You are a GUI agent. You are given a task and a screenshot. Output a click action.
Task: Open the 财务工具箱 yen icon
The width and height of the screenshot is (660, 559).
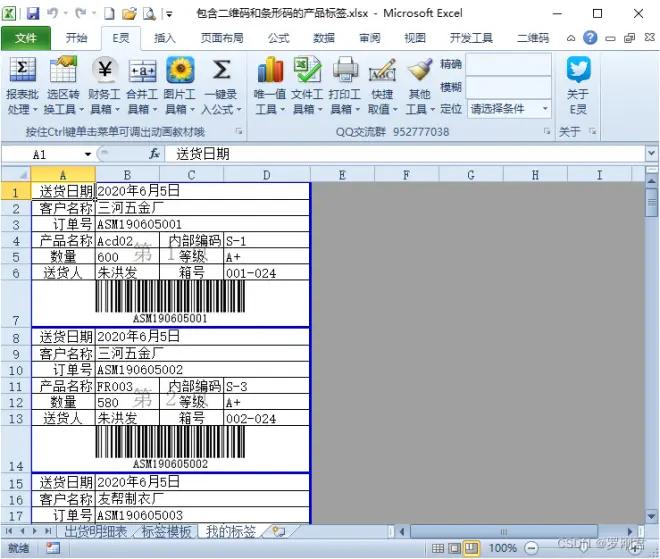pos(104,69)
